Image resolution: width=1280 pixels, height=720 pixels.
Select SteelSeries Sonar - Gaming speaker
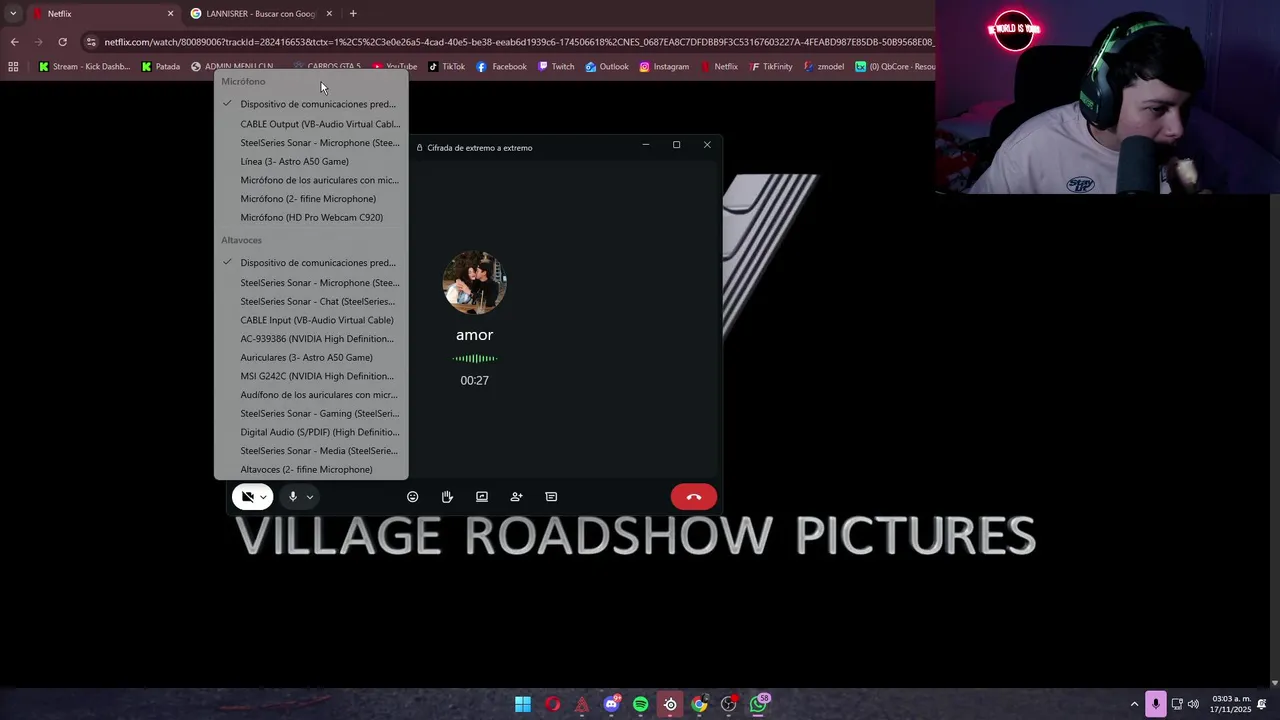tap(311, 413)
